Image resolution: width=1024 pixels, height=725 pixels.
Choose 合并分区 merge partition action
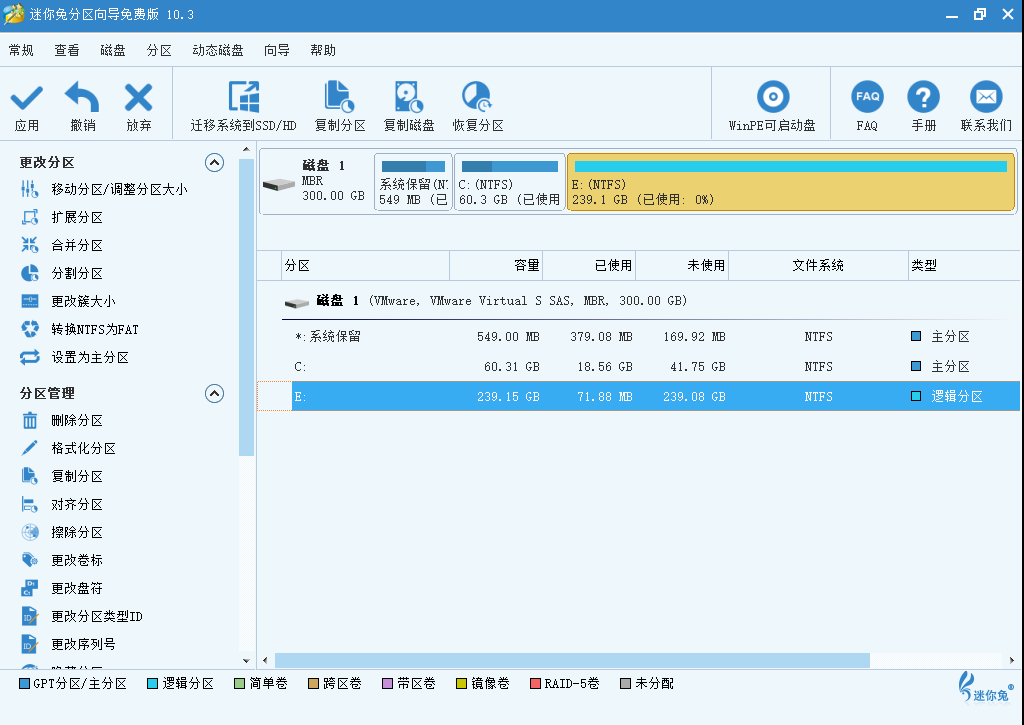click(x=76, y=246)
